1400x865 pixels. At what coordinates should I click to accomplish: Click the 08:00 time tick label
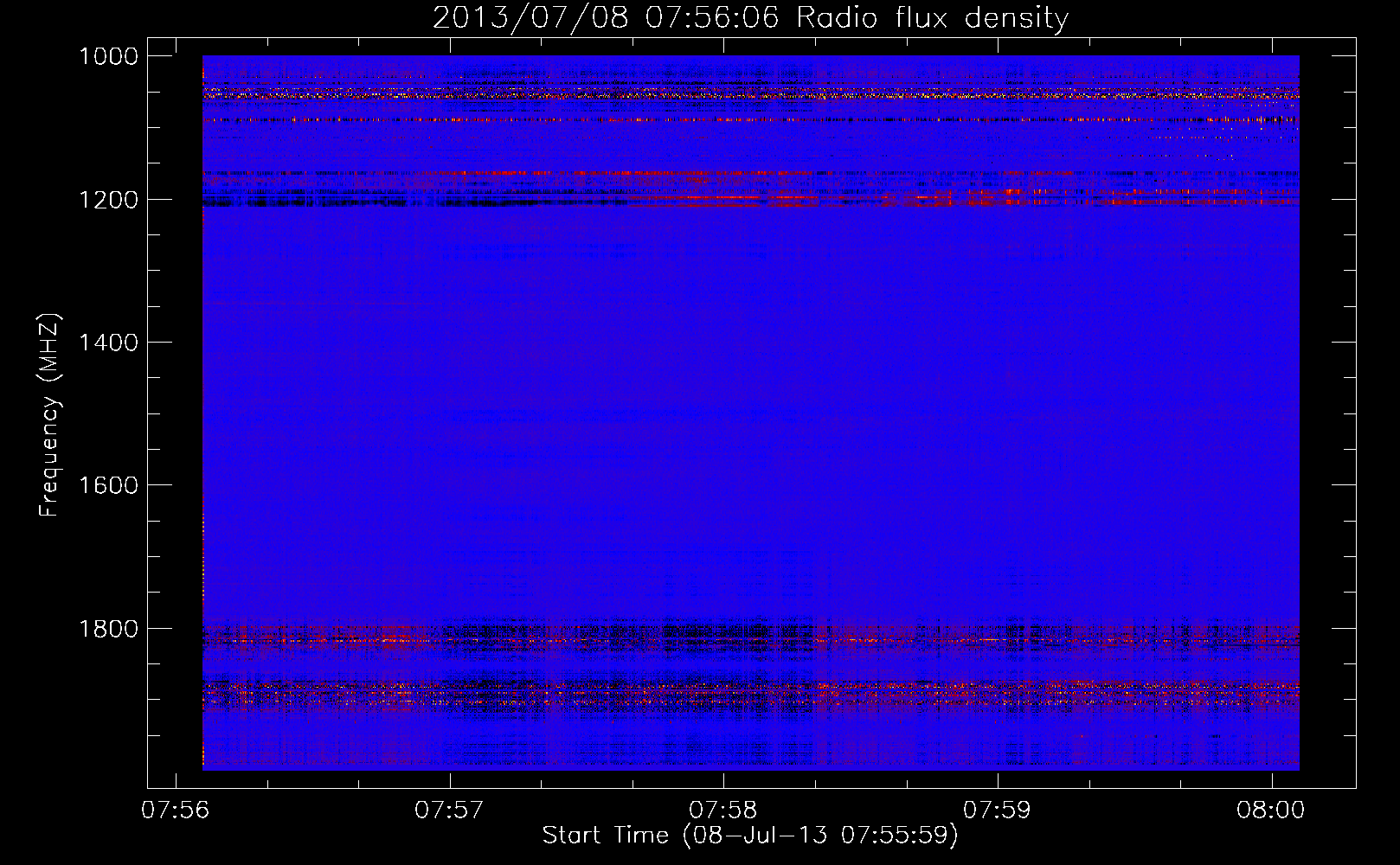click(x=1271, y=810)
